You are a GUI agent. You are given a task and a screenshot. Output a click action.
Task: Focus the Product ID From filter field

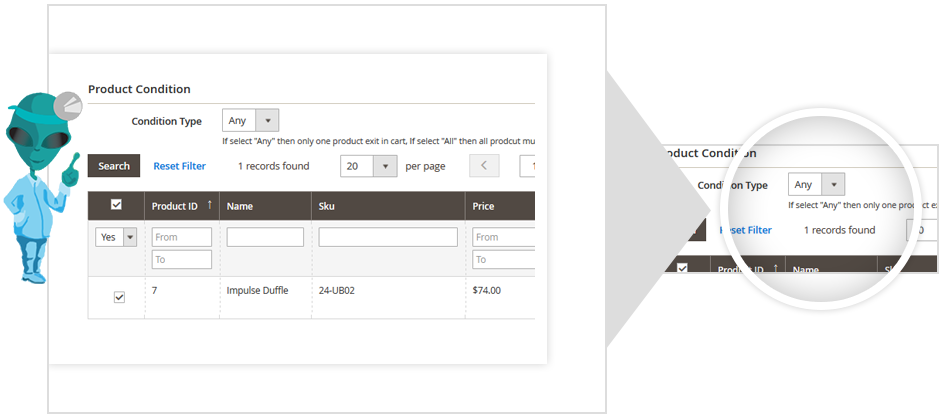[182, 238]
